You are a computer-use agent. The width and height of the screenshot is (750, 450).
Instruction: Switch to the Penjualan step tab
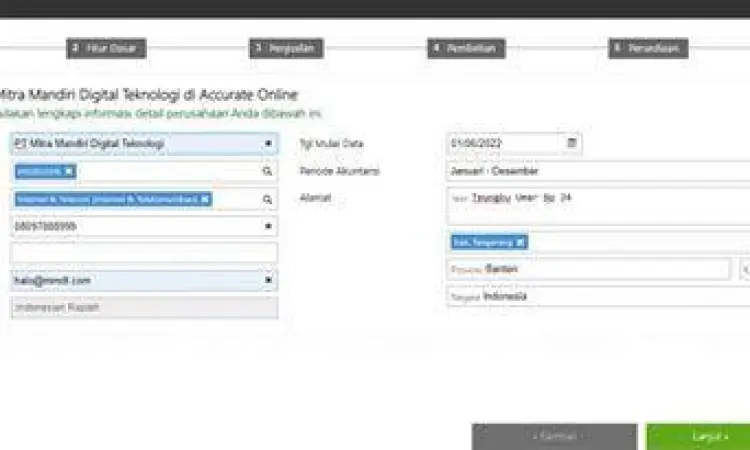286,48
